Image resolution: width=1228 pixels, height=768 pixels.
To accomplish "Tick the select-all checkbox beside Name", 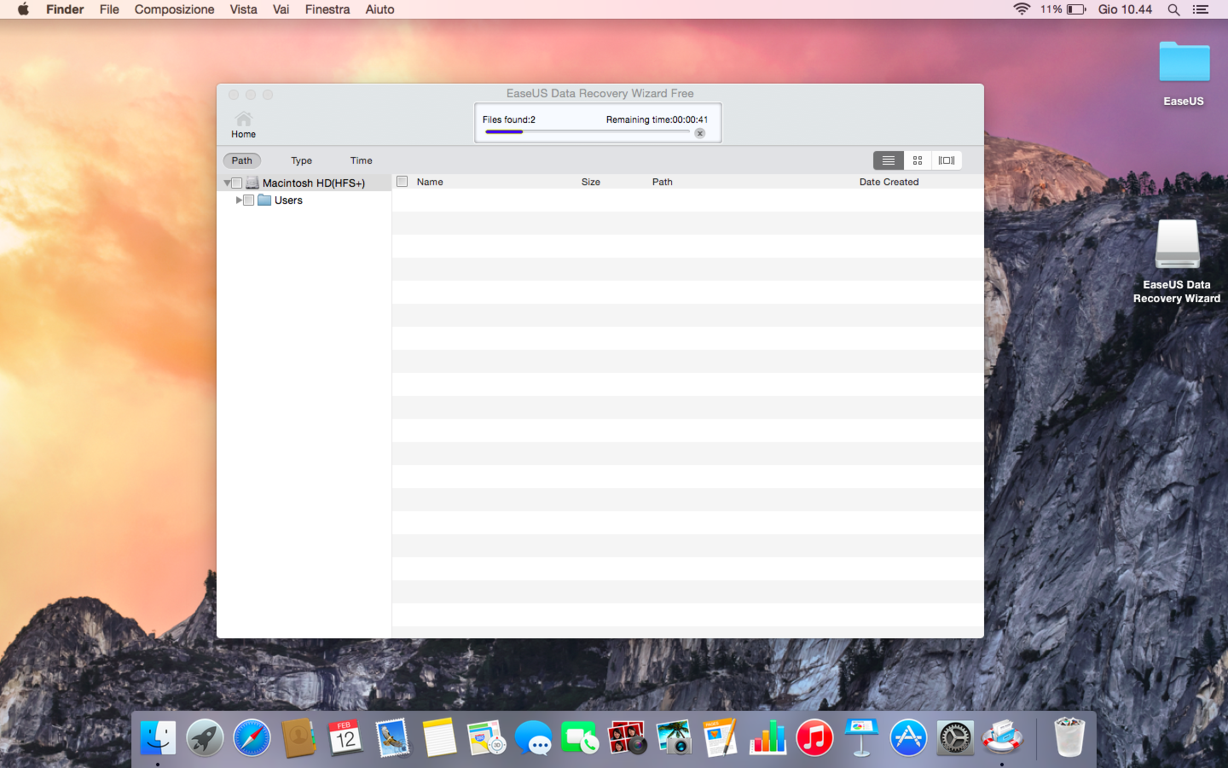I will pyautogui.click(x=402, y=182).
